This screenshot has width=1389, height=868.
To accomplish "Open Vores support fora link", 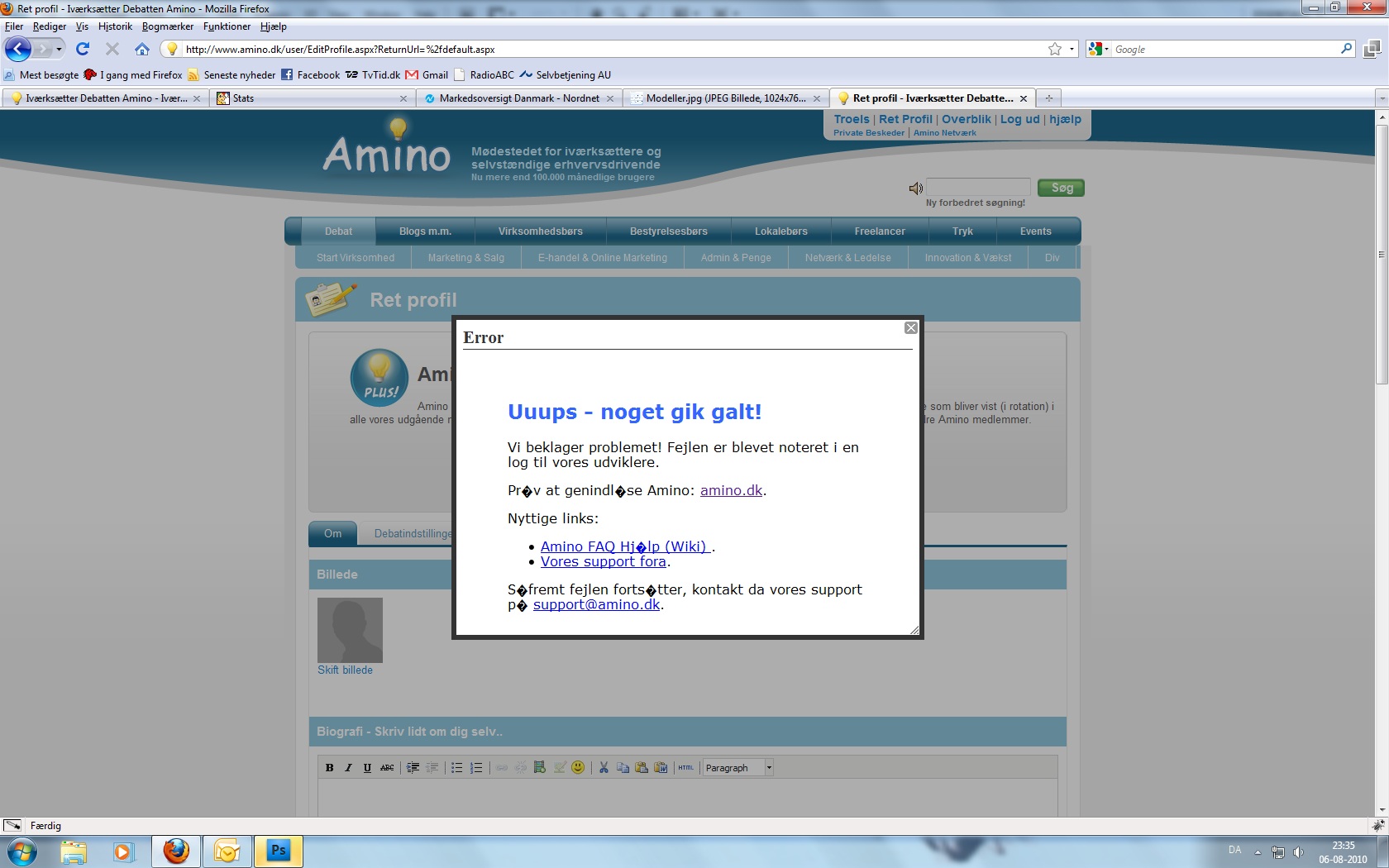I will 604,561.
